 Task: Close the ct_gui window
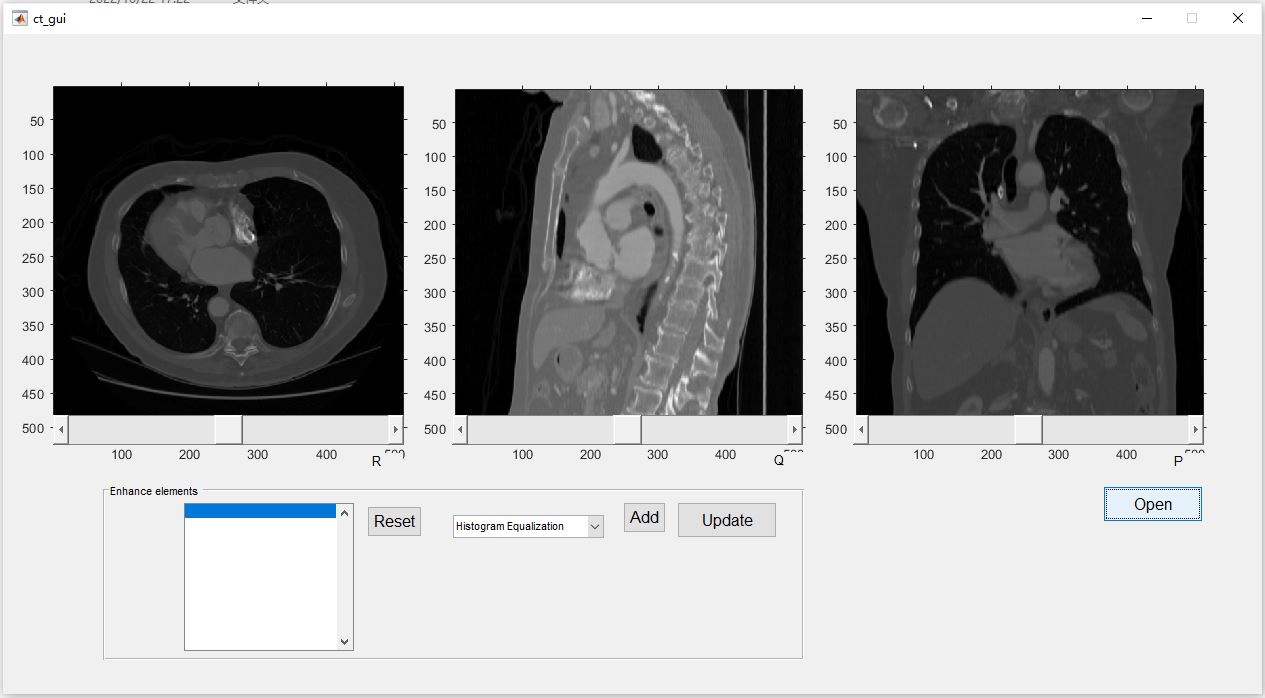1238,18
